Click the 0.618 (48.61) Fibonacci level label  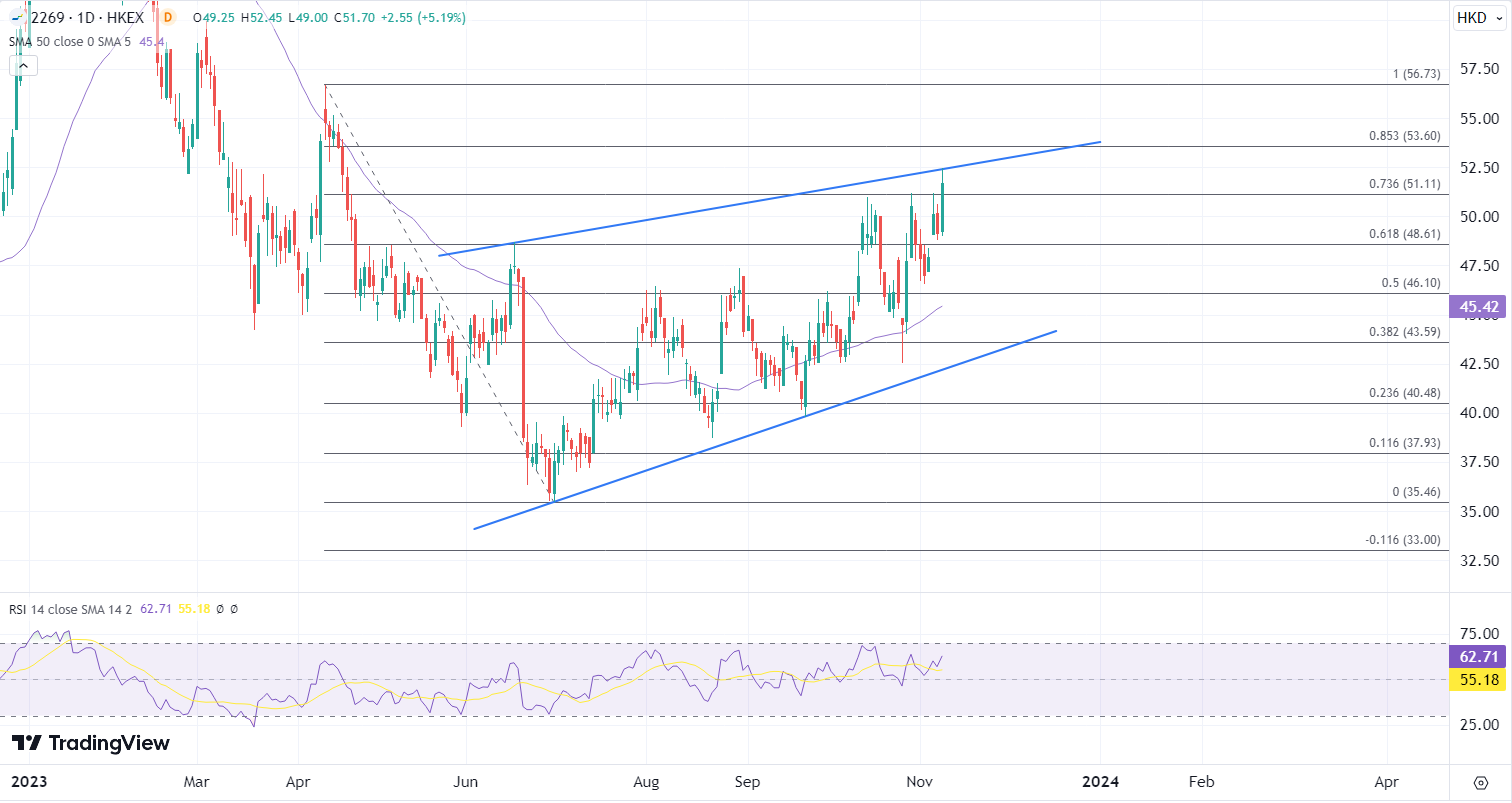point(1404,234)
